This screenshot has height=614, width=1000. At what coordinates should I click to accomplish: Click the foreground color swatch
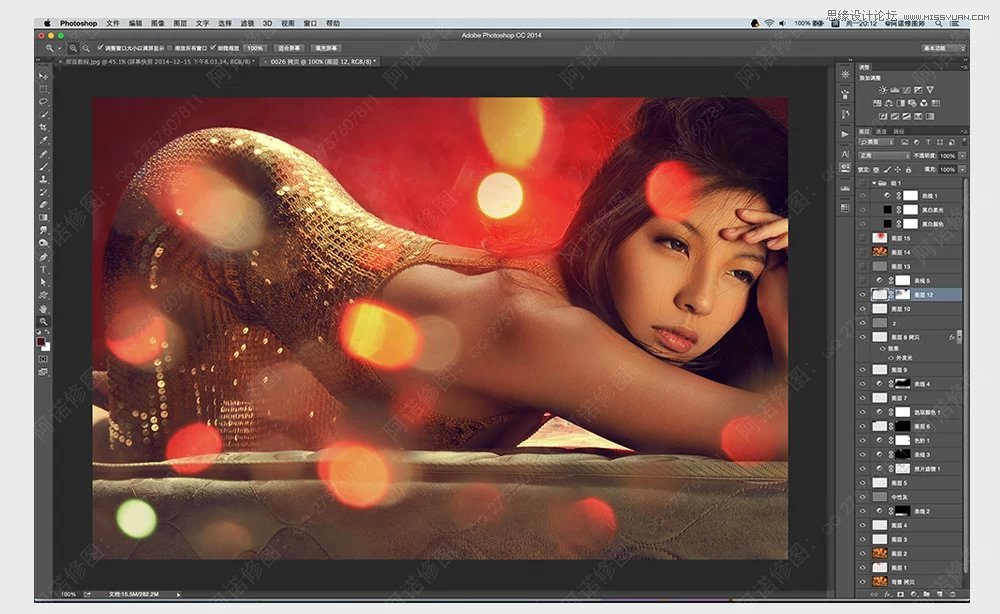[41, 342]
